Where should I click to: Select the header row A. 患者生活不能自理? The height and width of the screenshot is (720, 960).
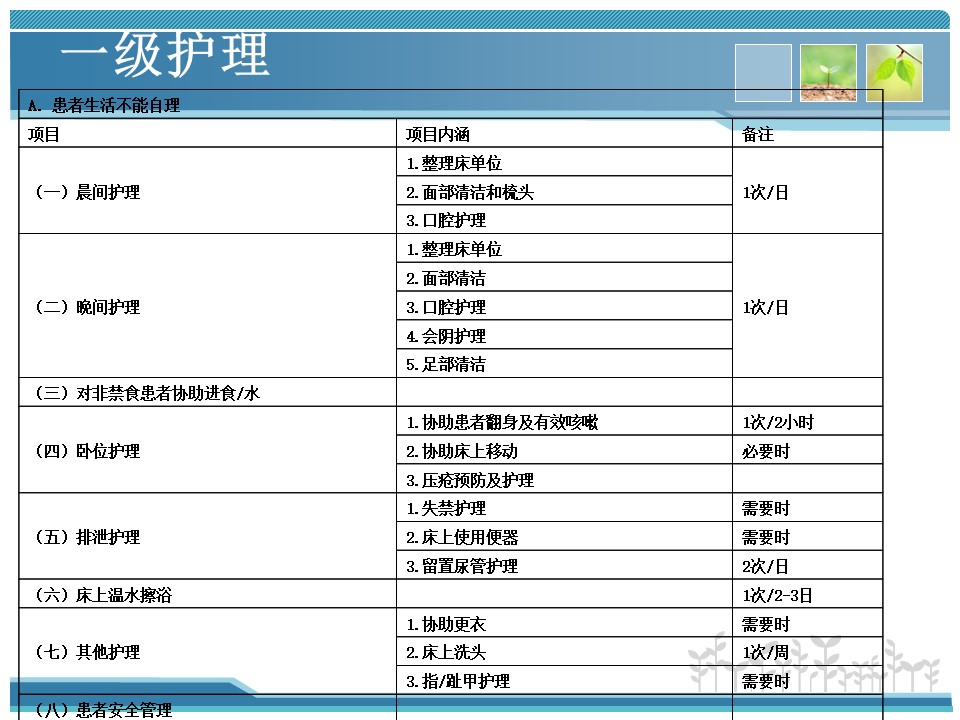click(x=451, y=104)
